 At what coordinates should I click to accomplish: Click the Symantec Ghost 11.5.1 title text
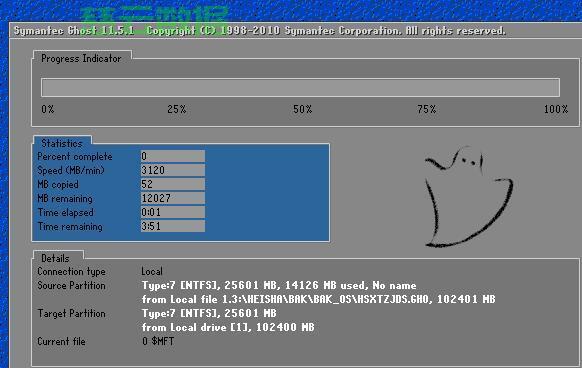tap(74, 30)
